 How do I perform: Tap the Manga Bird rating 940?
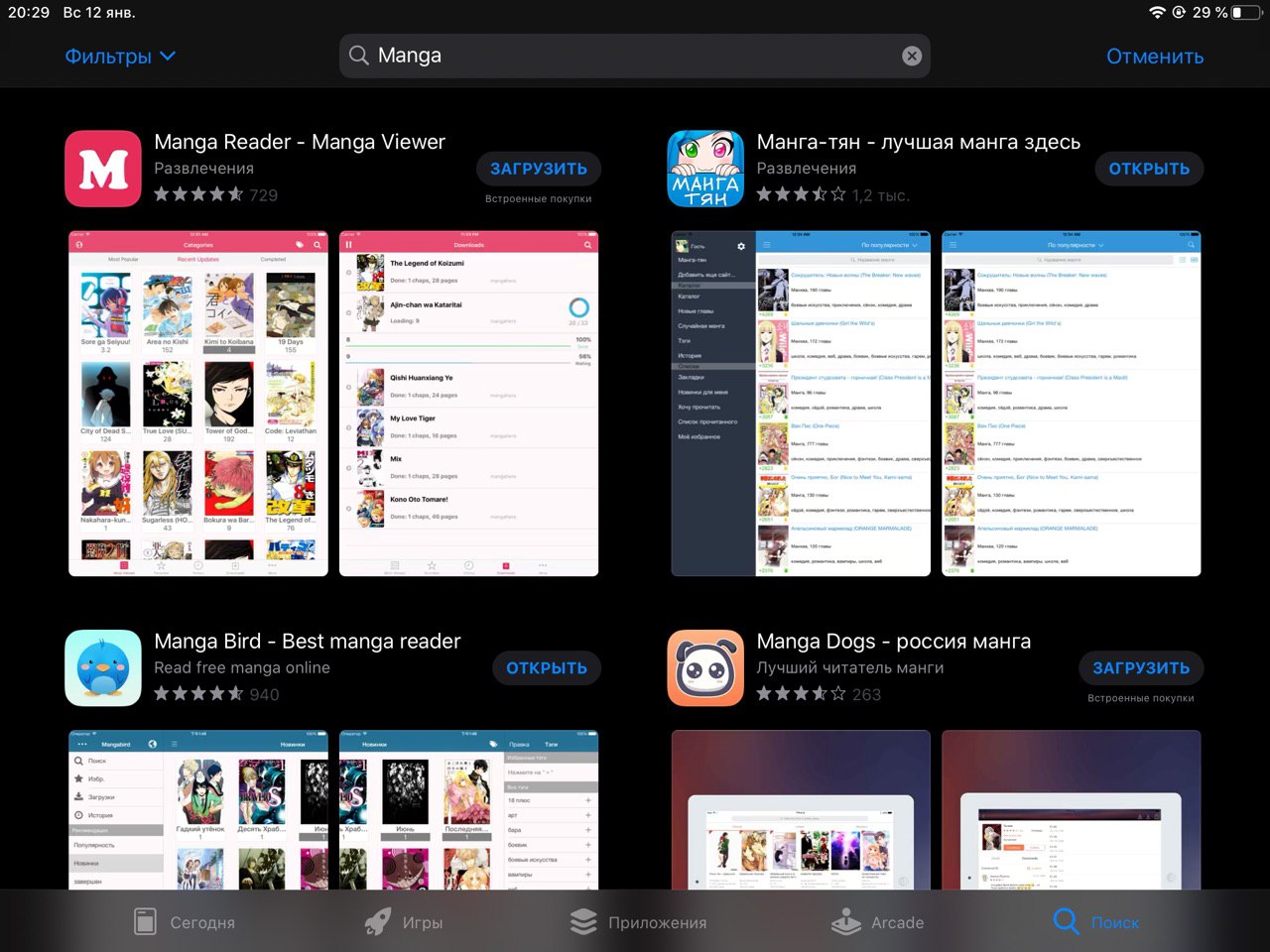(216, 694)
